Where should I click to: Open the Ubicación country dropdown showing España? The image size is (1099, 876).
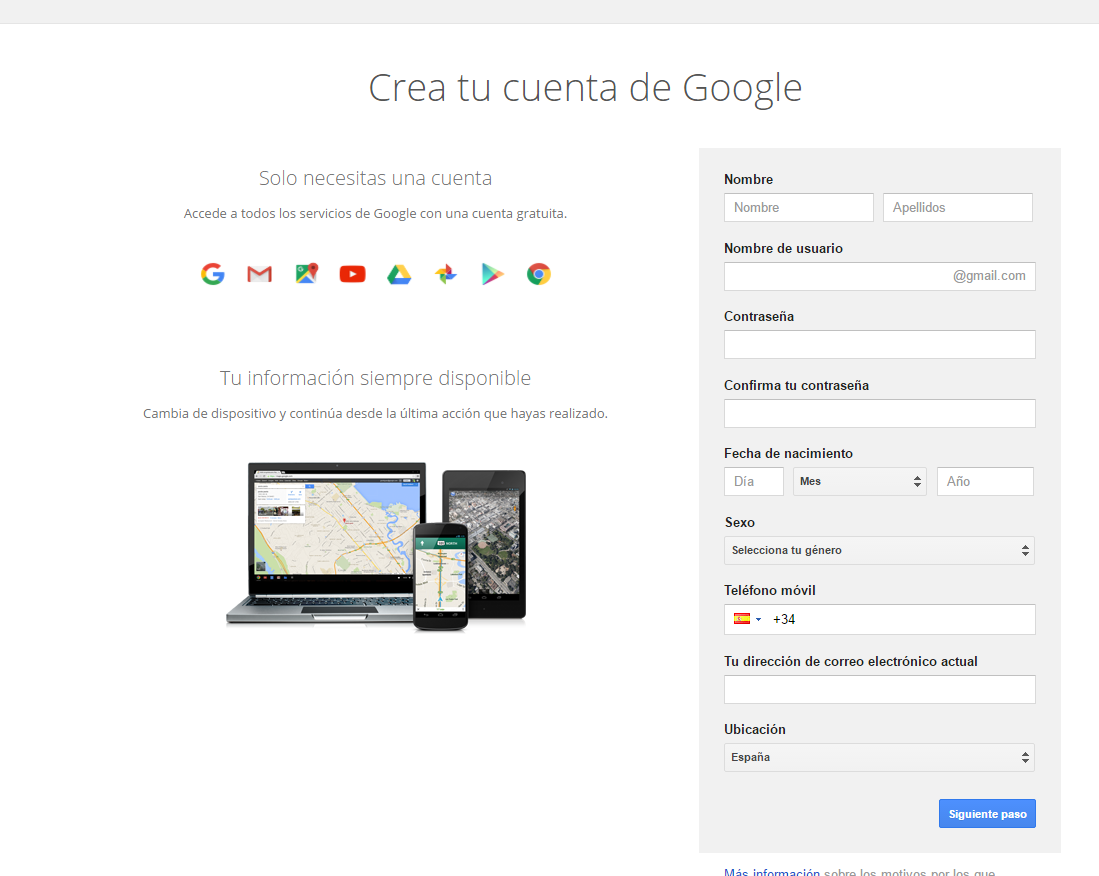pos(878,757)
